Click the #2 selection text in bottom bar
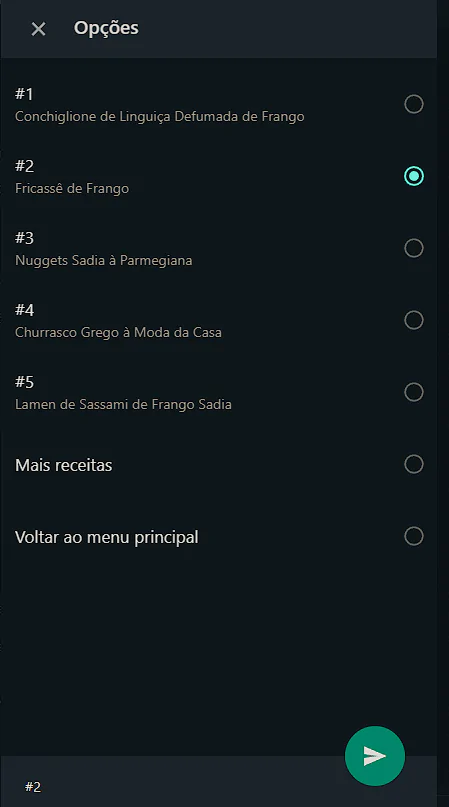The width and height of the screenshot is (449, 807). (x=33, y=786)
